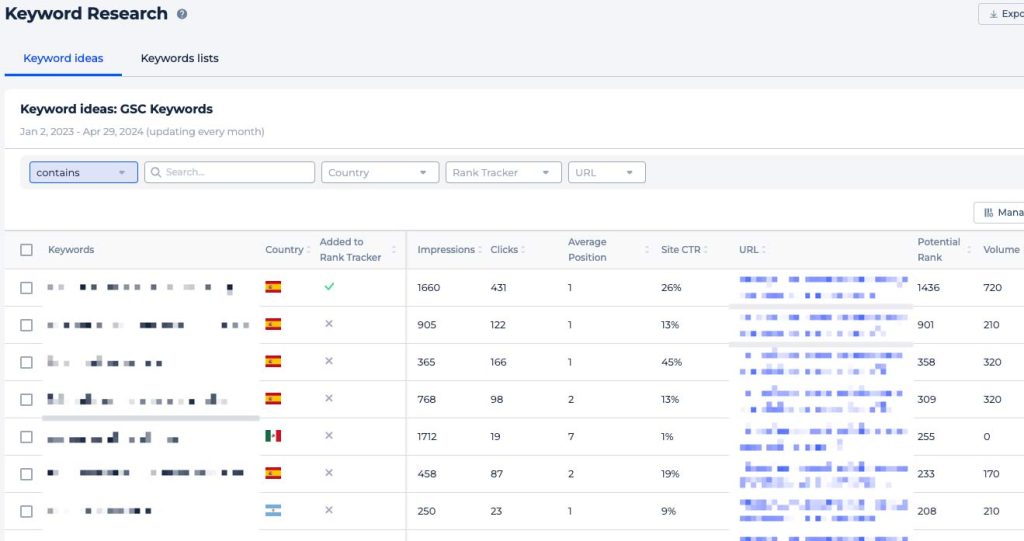
Task: Open the URL filter dropdown
Action: click(x=606, y=172)
